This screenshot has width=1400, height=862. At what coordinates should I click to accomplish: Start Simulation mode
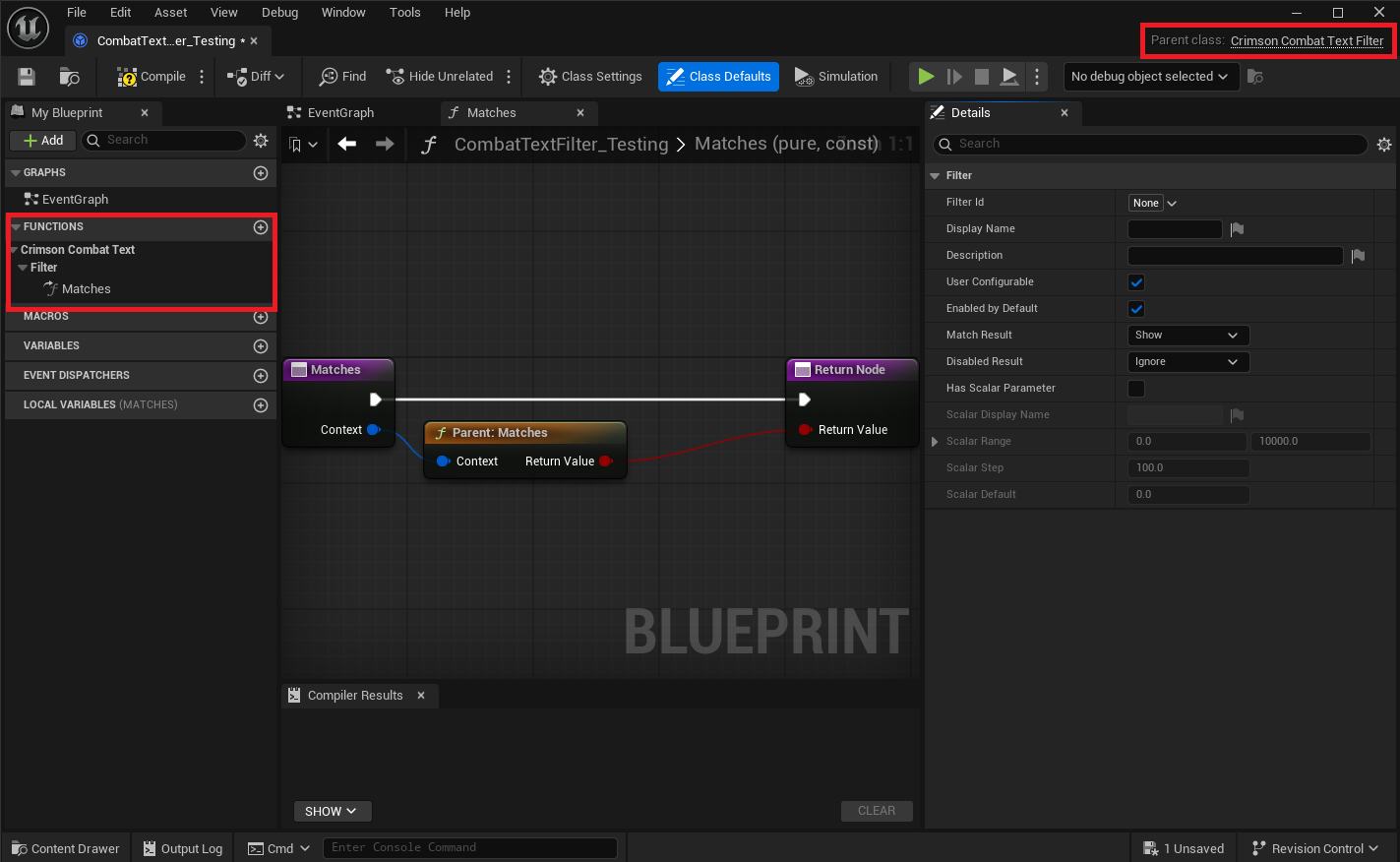pyautogui.click(x=835, y=77)
